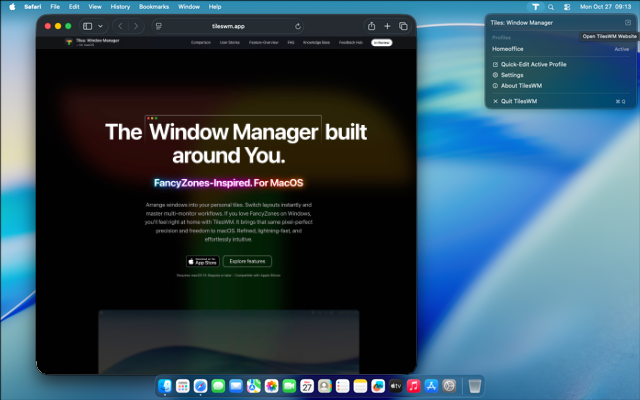Screen dimensions: 640x400
Task: Toggle the Safari sidebar
Action: (x=87, y=26)
